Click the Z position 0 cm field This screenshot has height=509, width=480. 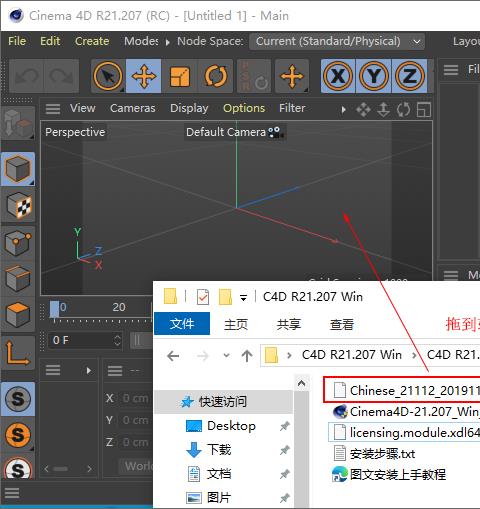coord(135,442)
